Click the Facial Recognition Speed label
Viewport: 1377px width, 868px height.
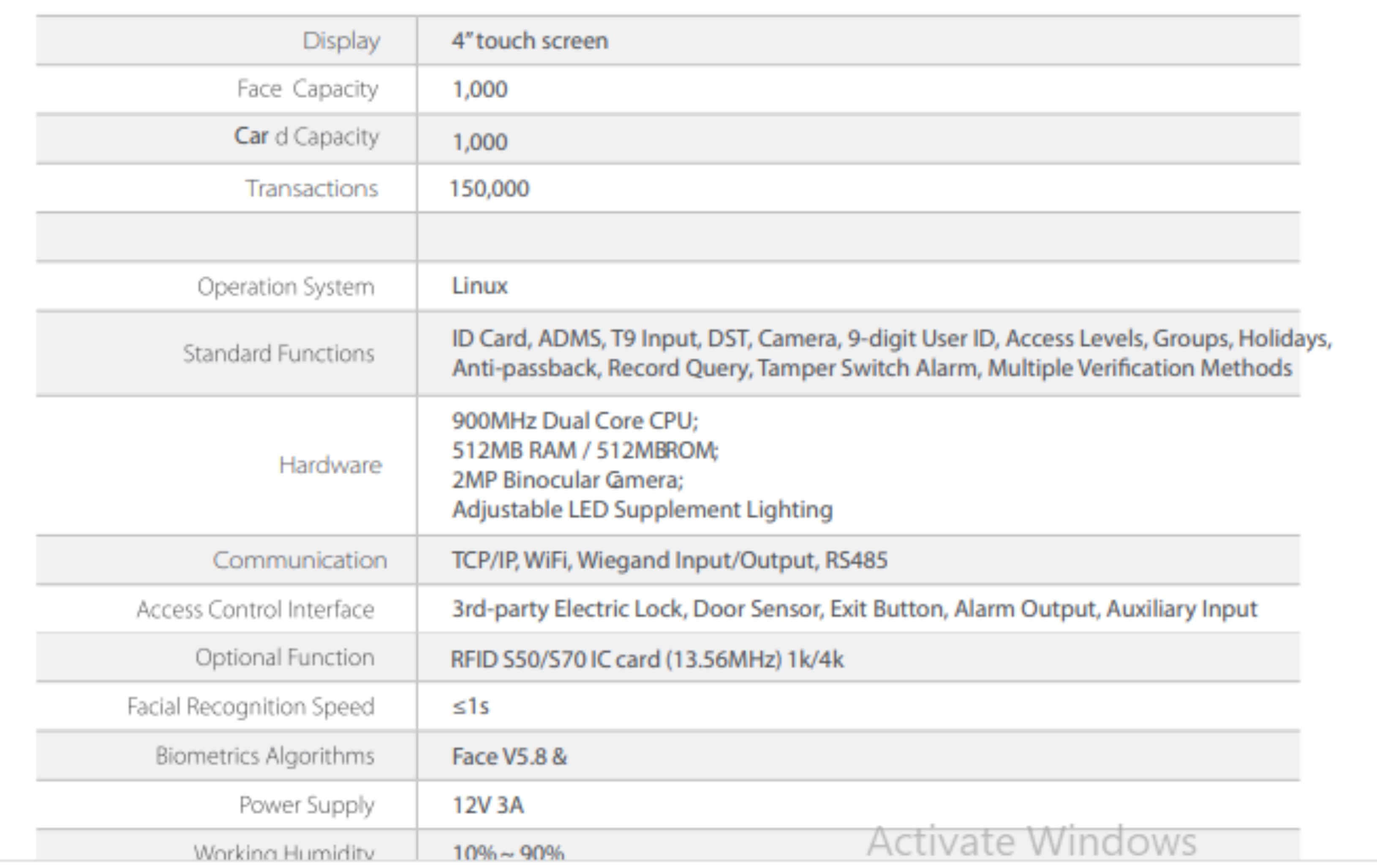pos(250,707)
